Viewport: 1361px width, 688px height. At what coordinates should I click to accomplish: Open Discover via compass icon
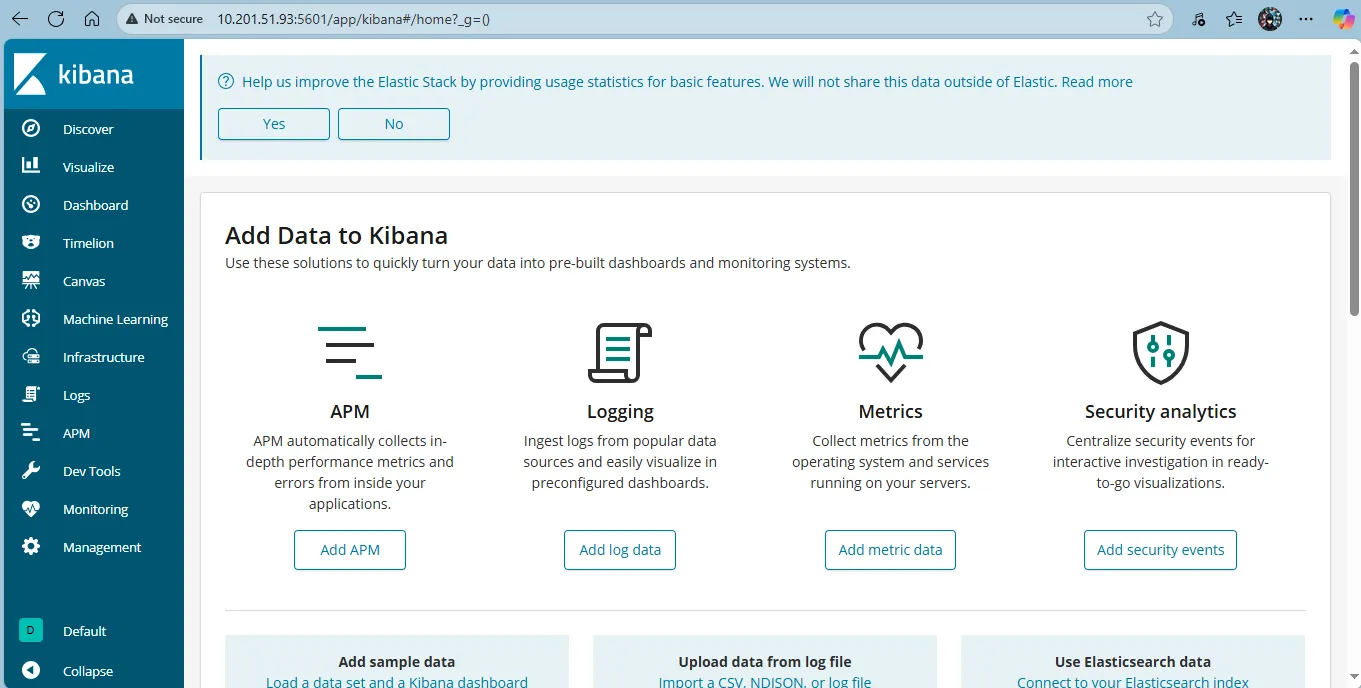(31, 128)
